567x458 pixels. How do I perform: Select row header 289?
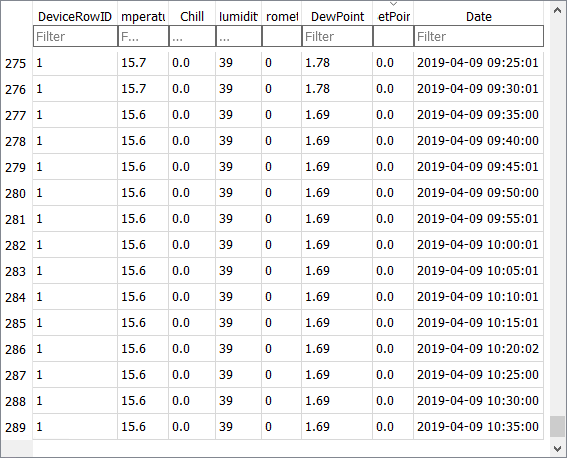16,427
